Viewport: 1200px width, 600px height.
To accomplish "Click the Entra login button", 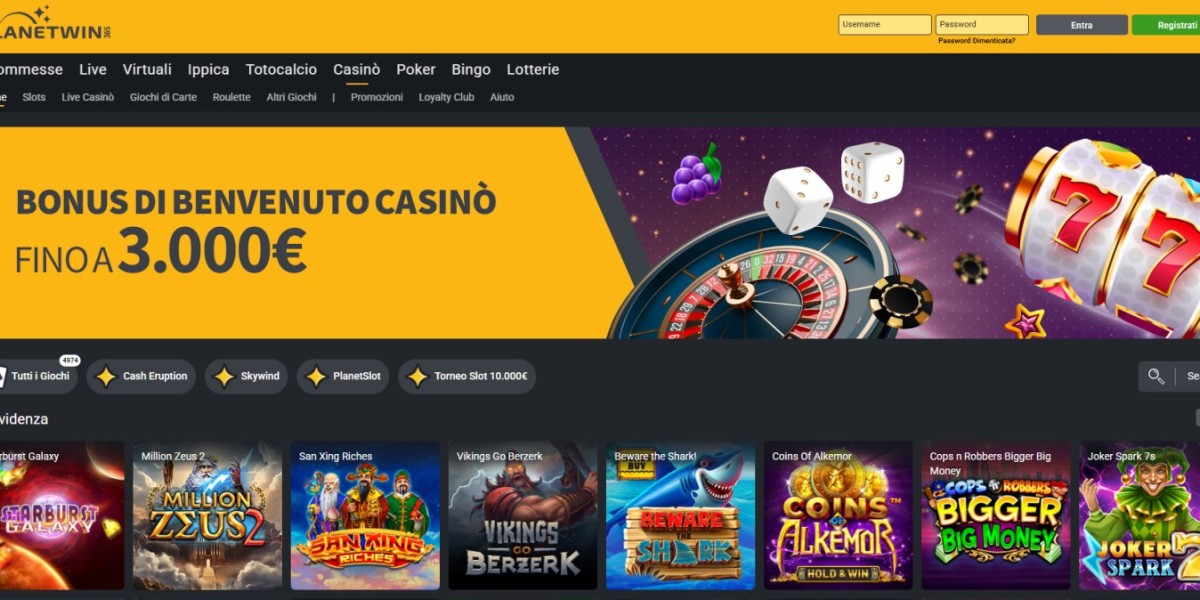I will (1082, 25).
